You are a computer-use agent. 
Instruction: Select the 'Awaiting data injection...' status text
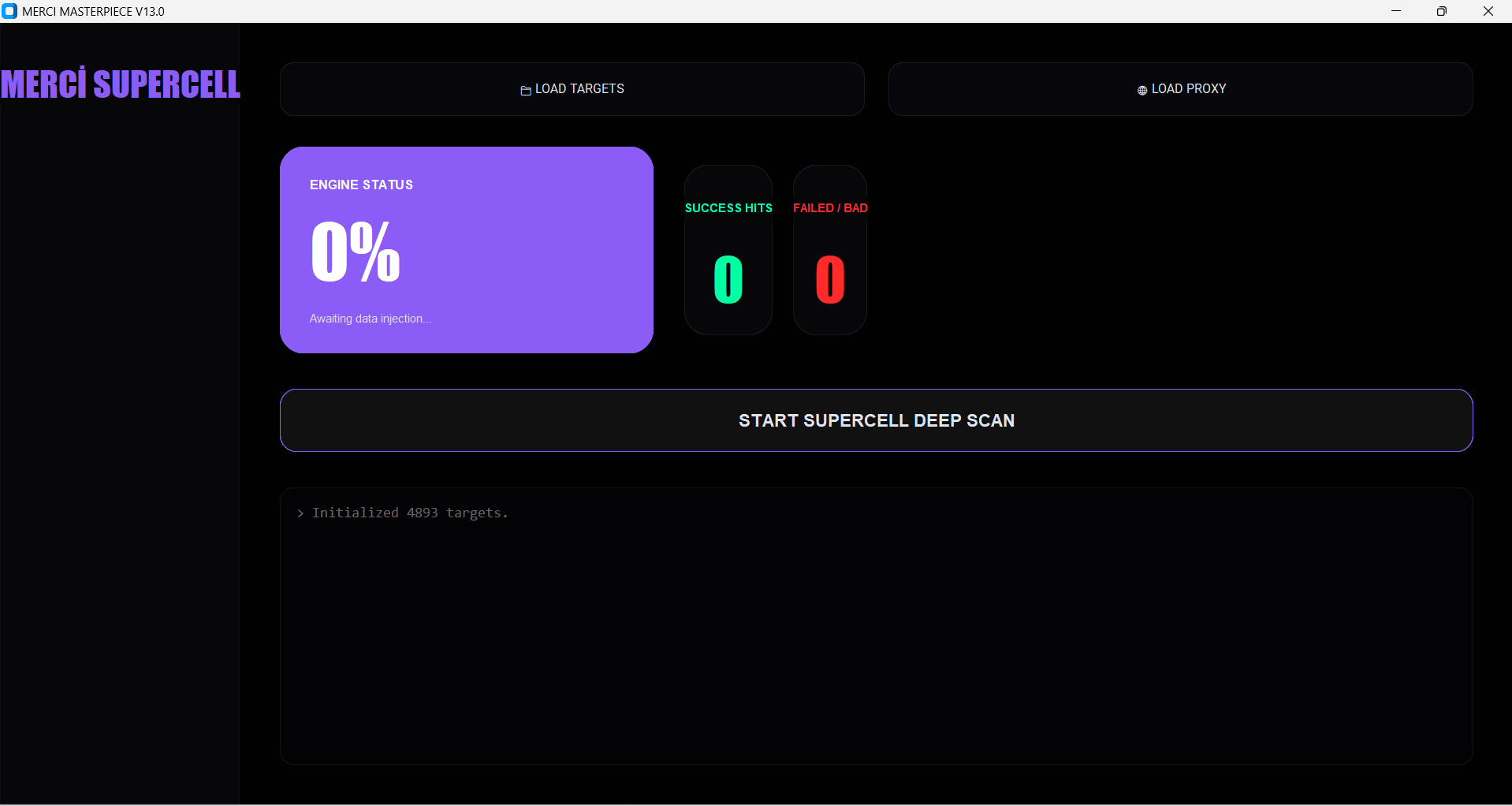(x=371, y=319)
